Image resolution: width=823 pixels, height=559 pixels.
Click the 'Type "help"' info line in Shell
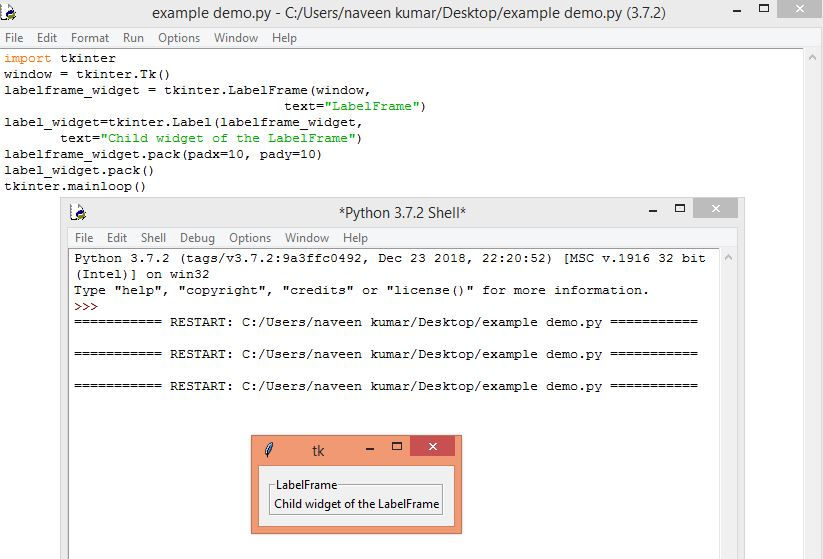point(362,290)
